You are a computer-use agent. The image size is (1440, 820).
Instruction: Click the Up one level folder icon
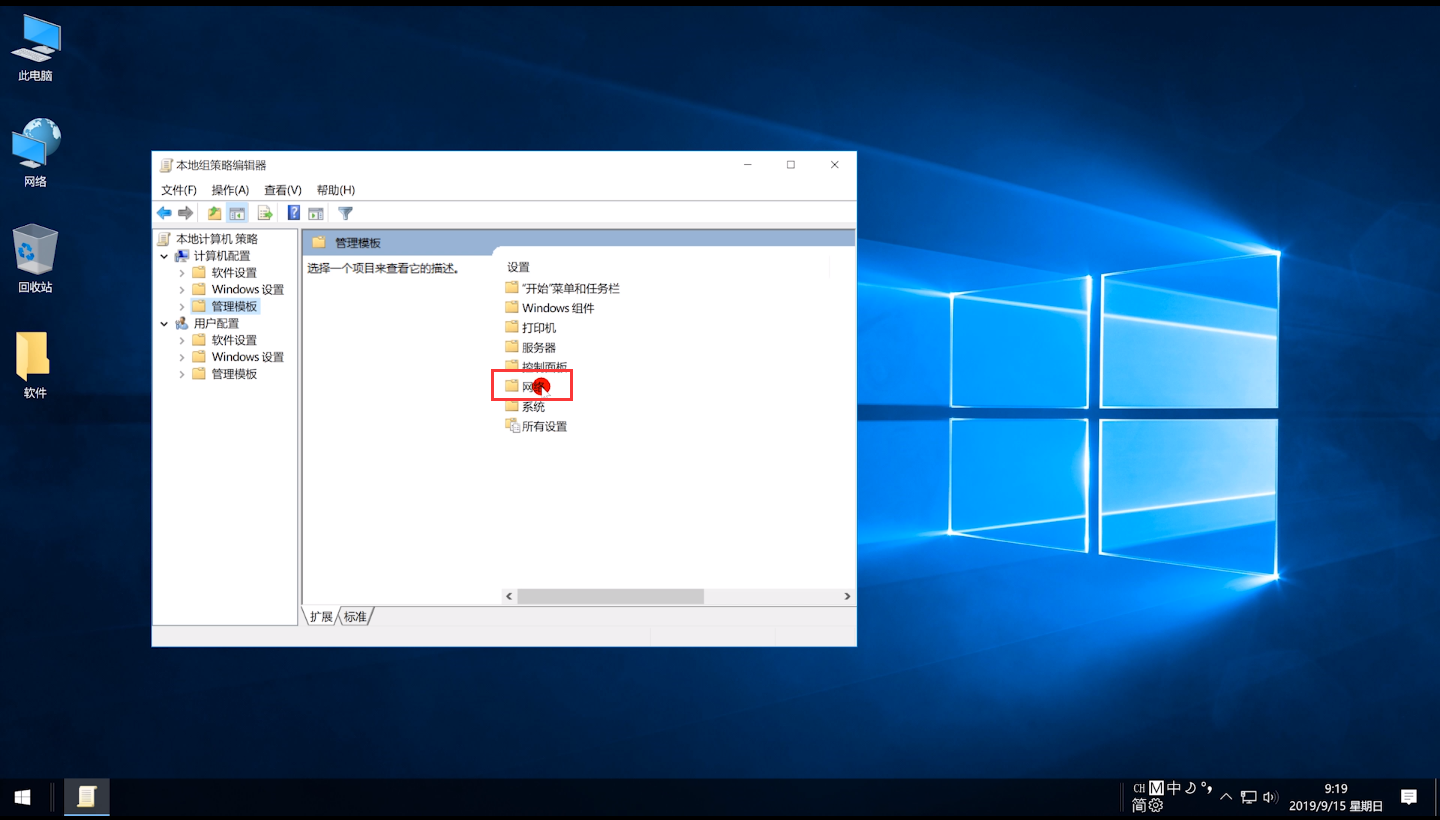tap(214, 213)
